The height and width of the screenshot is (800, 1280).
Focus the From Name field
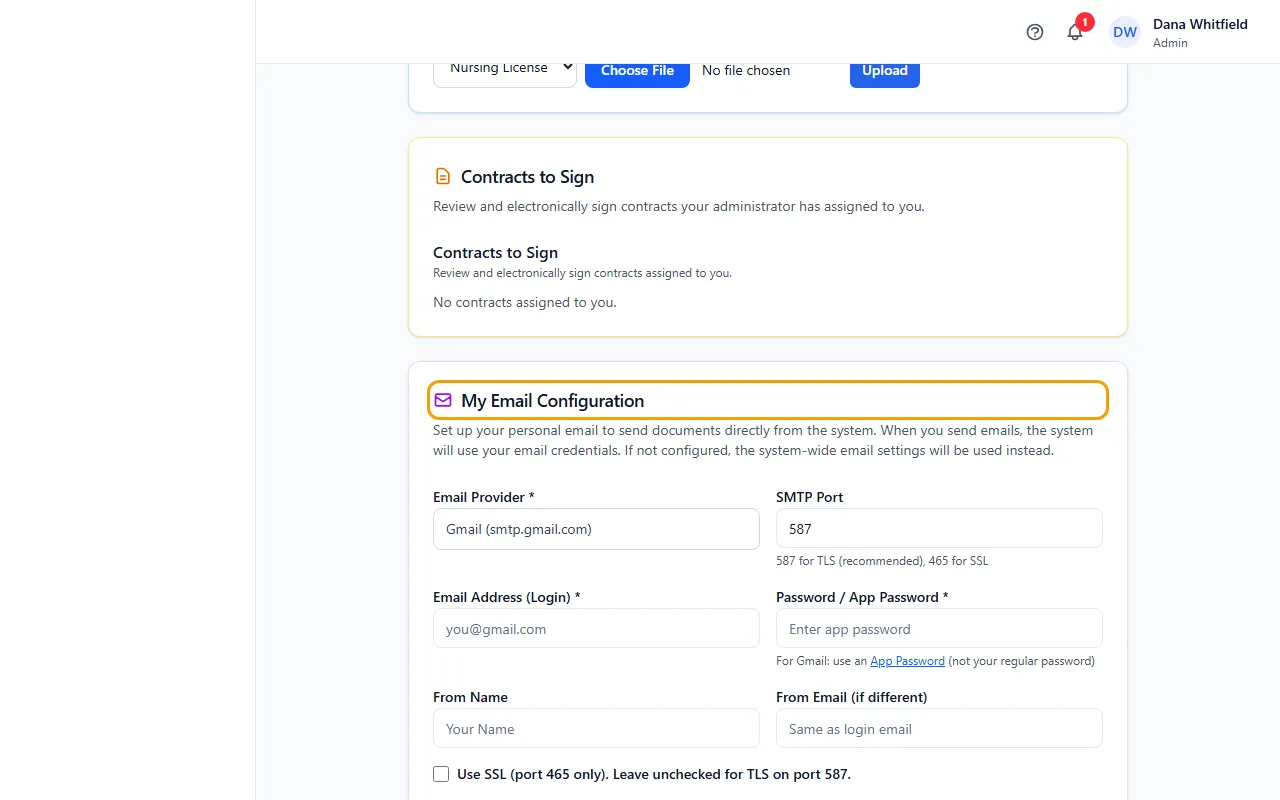[x=596, y=729]
